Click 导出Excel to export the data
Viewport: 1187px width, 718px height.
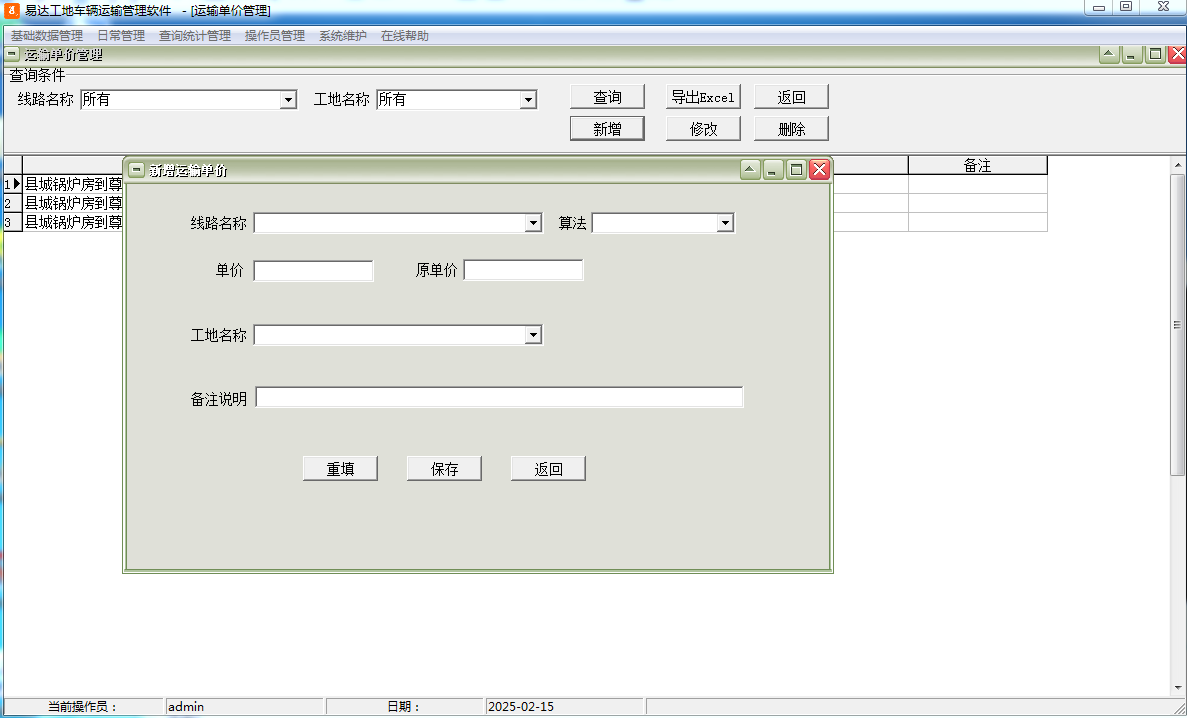point(702,96)
